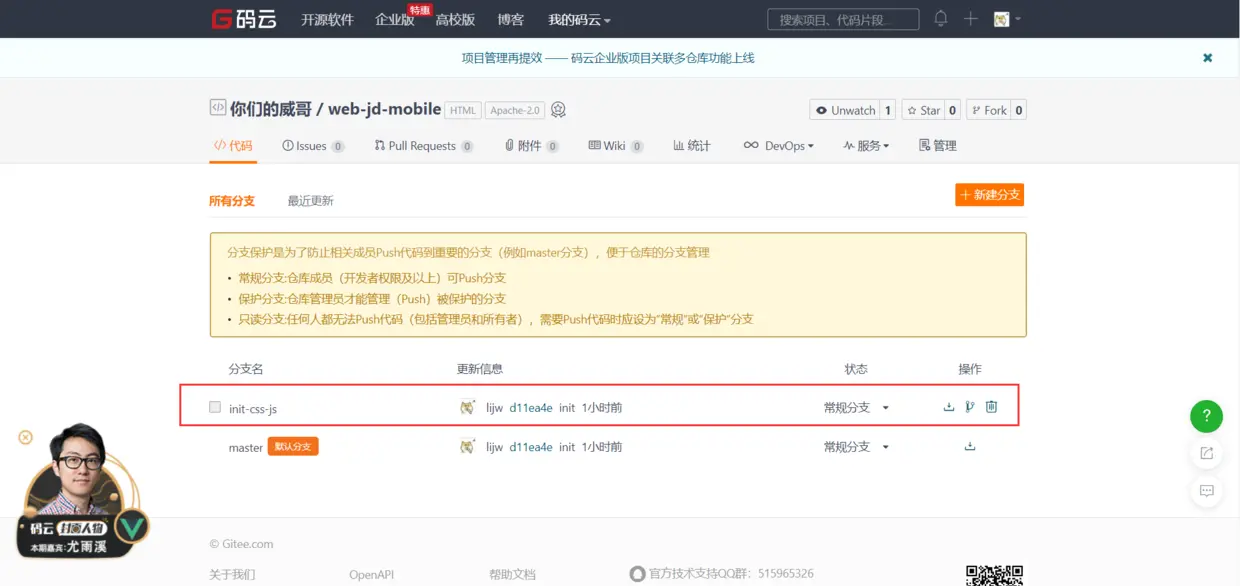Screen dimensions: 1240x586
Task: Close the blue announcement banner
Action: tap(1207, 58)
